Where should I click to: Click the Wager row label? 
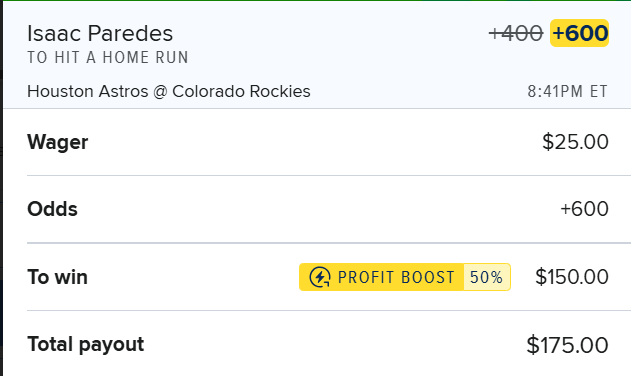click(58, 142)
